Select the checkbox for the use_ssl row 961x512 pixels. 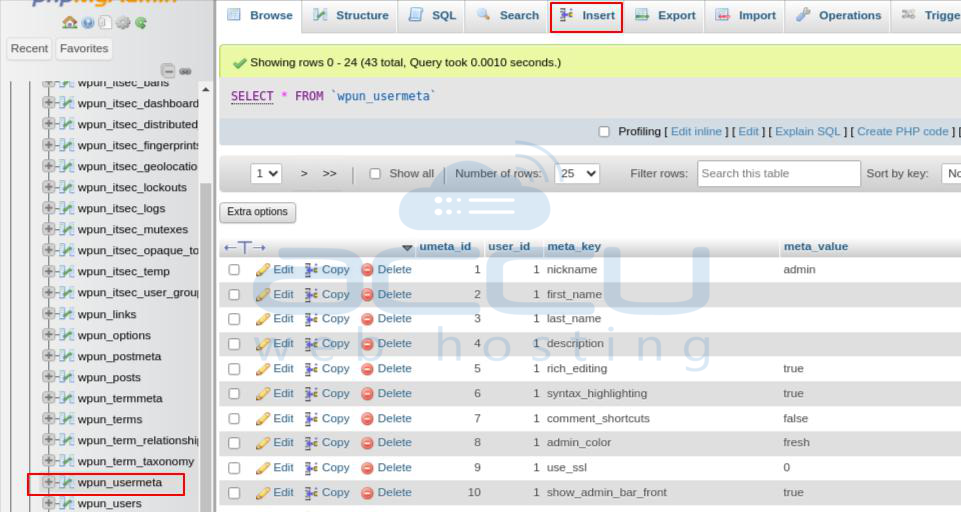click(234, 468)
